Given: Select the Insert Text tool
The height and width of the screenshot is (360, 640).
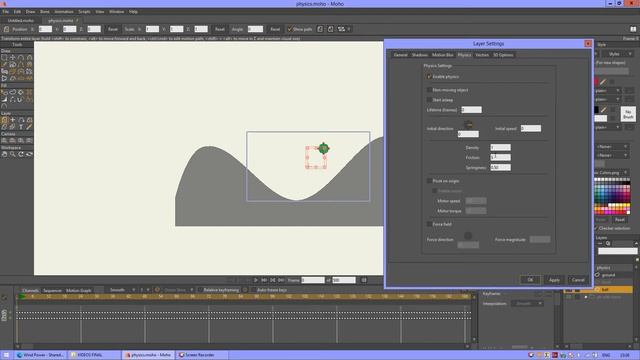Looking at the screenshot, I should click(21, 127).
